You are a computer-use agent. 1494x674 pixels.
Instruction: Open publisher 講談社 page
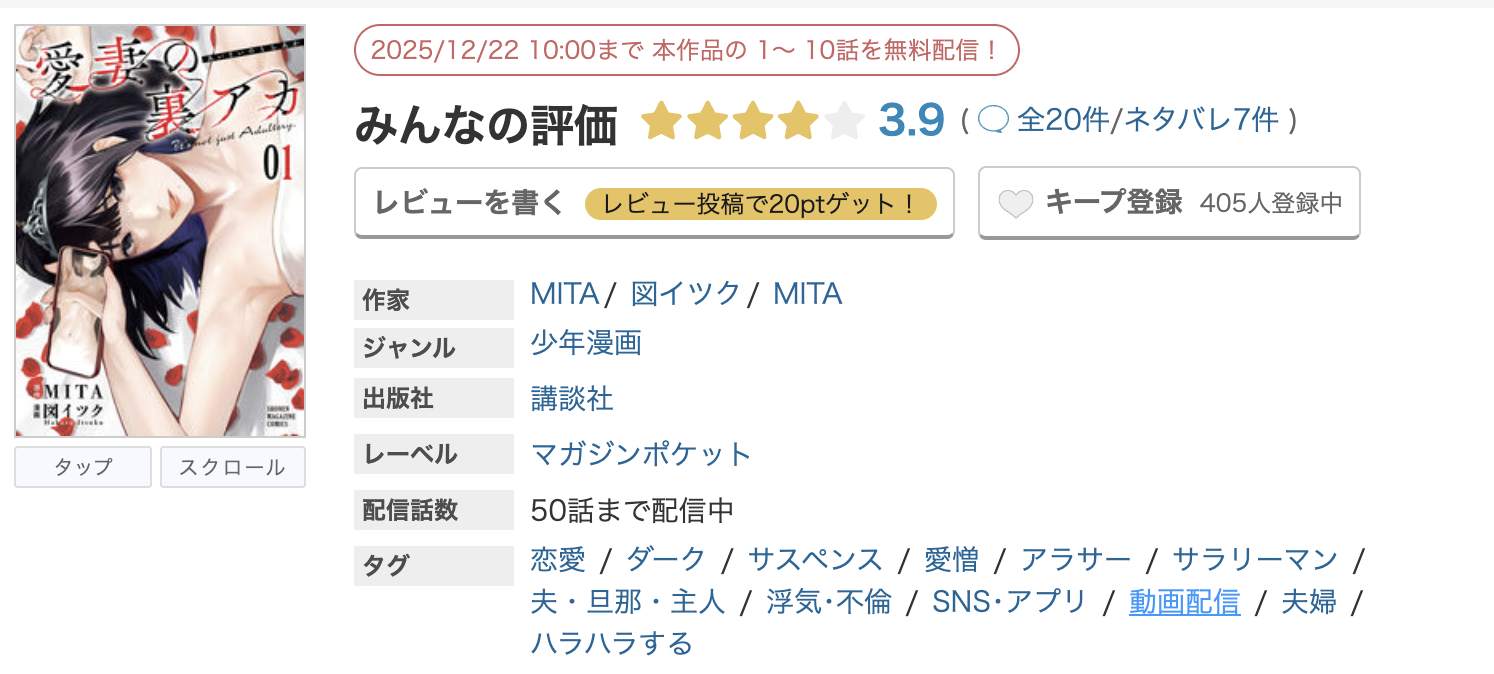pyautogui.click(x=571, y=397)
